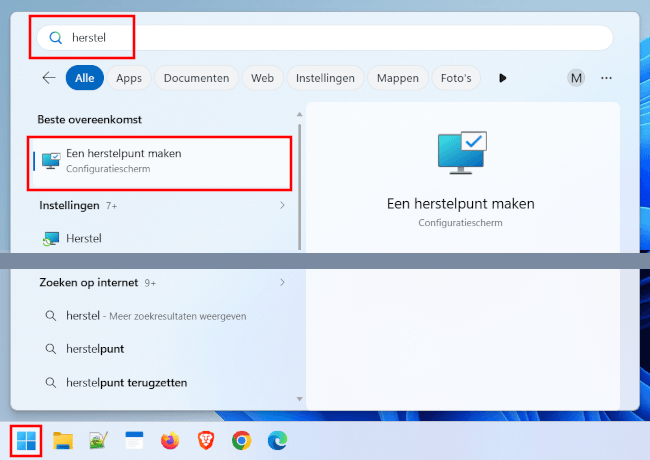
Task: Click magnifier icon beside herstelpunt terugzetten
Action: point(51,382)
